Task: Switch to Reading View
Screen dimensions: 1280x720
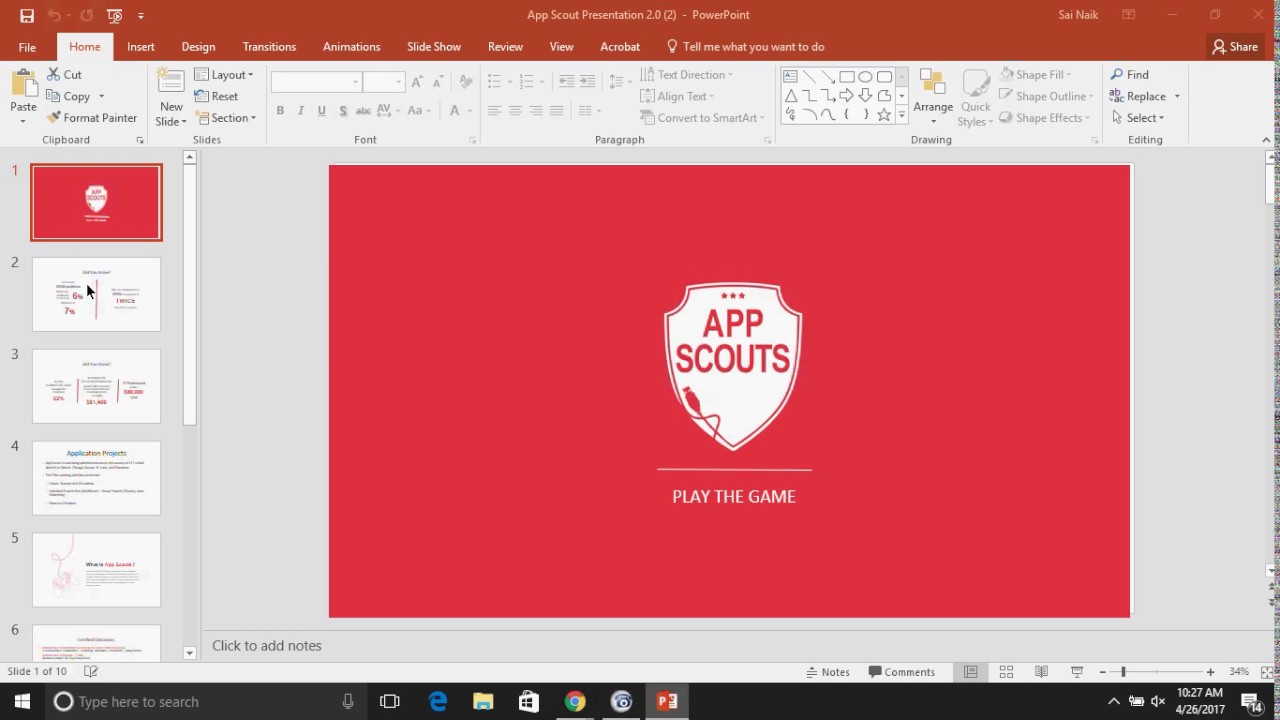Action: point(1041,672)
